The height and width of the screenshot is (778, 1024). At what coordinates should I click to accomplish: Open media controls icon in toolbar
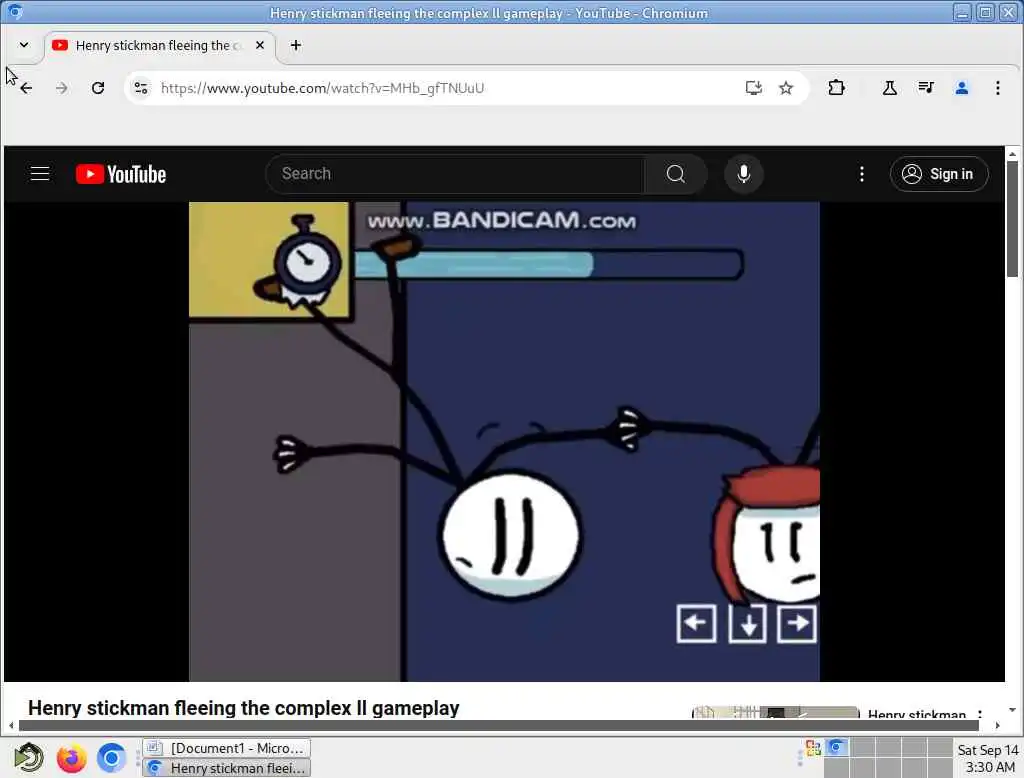[925, 88]
